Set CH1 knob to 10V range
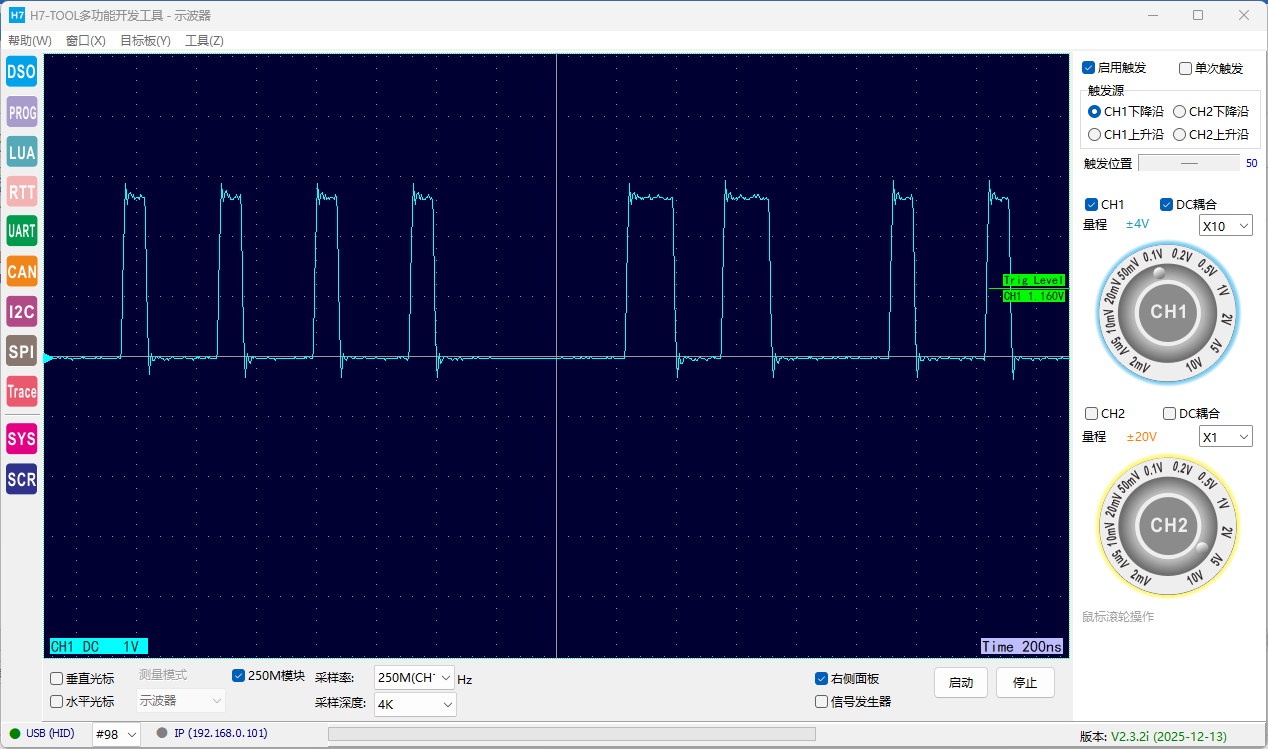The image size is (1268, 749). click(x=1193, y=366)
